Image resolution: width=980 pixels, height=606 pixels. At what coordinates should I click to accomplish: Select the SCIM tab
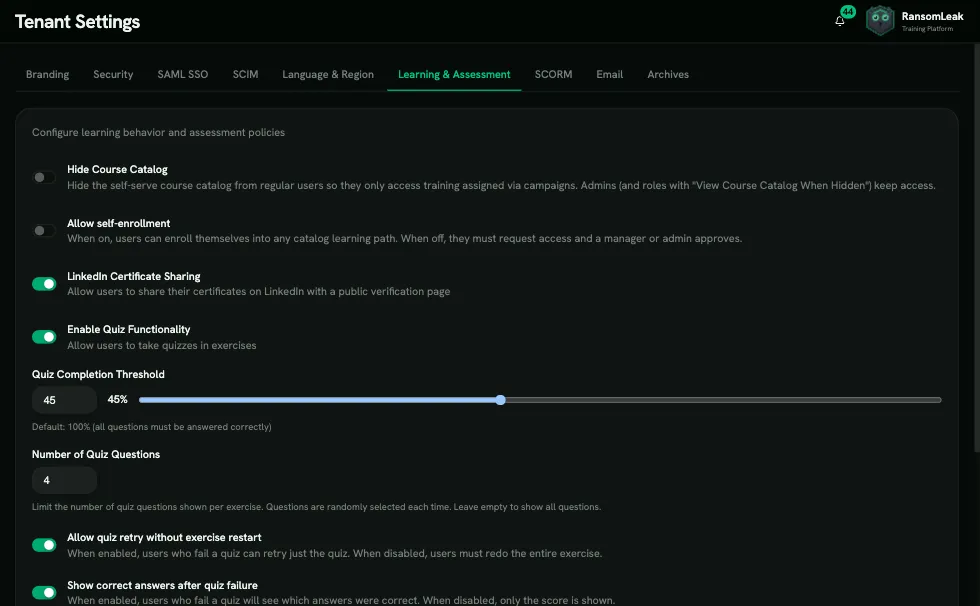[246, 74]
